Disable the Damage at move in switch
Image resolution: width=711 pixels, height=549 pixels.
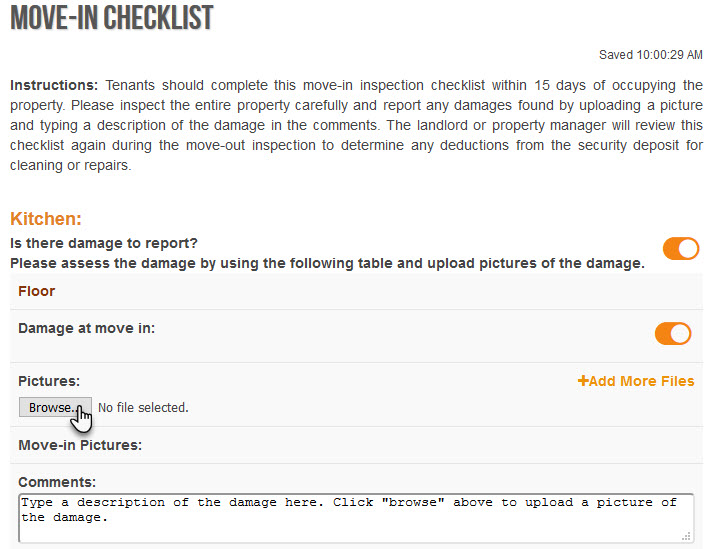(x=673, y=334)
